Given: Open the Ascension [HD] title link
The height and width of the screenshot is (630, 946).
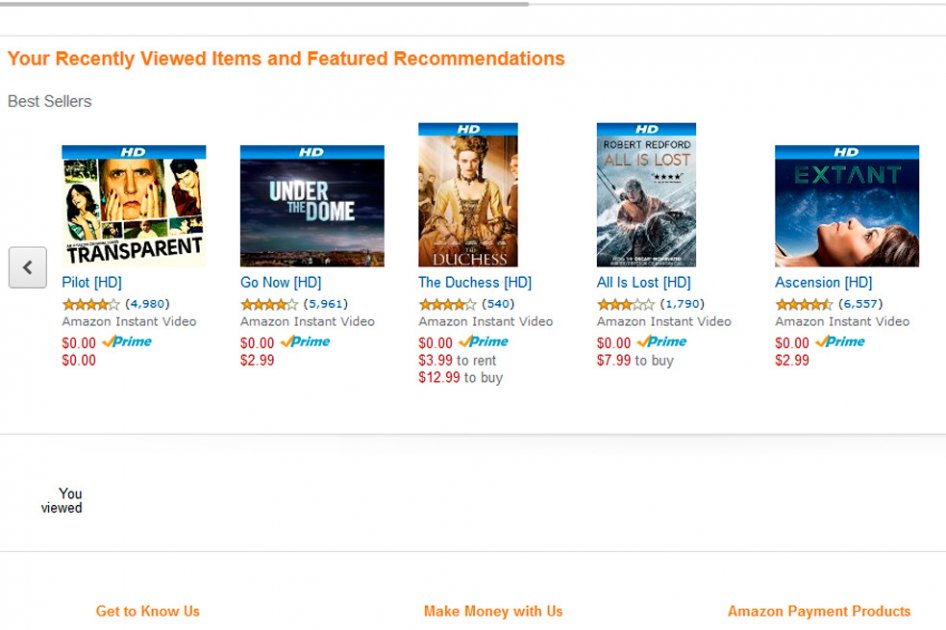Looking at the screenshot, I should tap(824, 282).
